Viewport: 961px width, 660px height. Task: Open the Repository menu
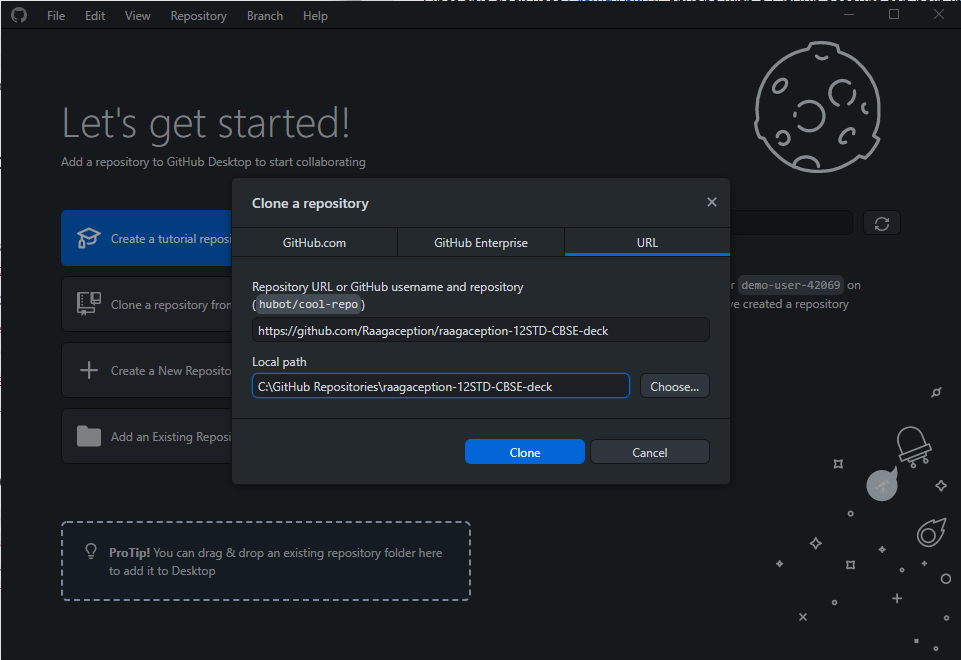(x=199, y=16)
